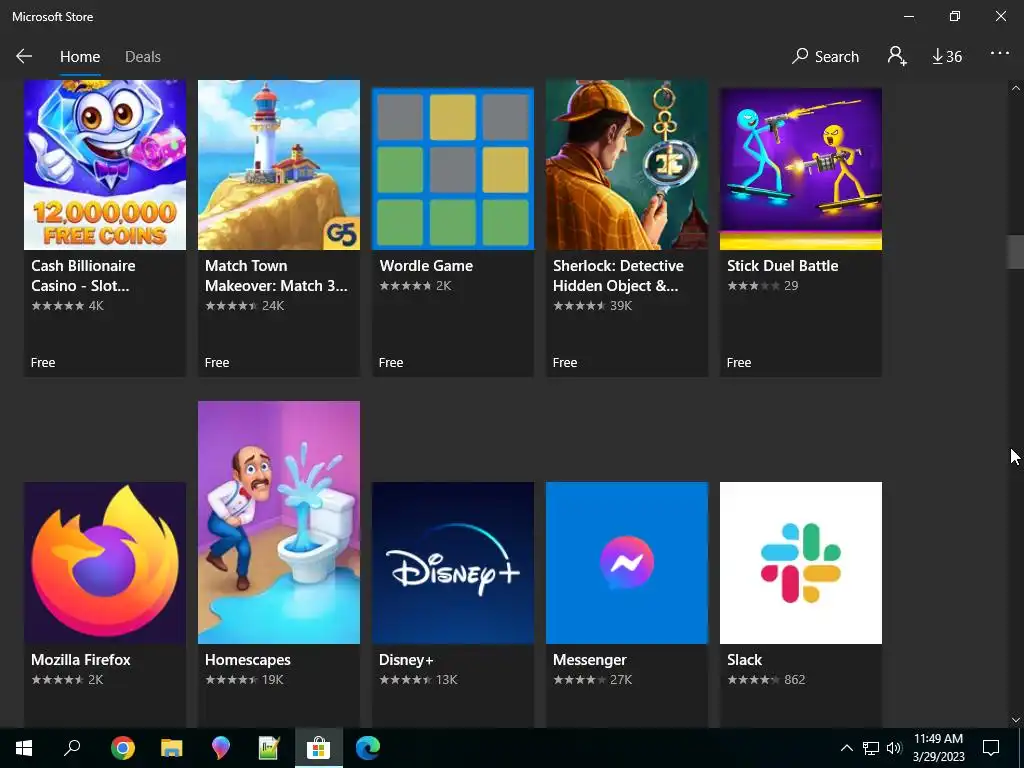The width and height of the screenshot is (1024, 768).
Task: Click the scrollbar down arrow
Action: point(1015,720)
